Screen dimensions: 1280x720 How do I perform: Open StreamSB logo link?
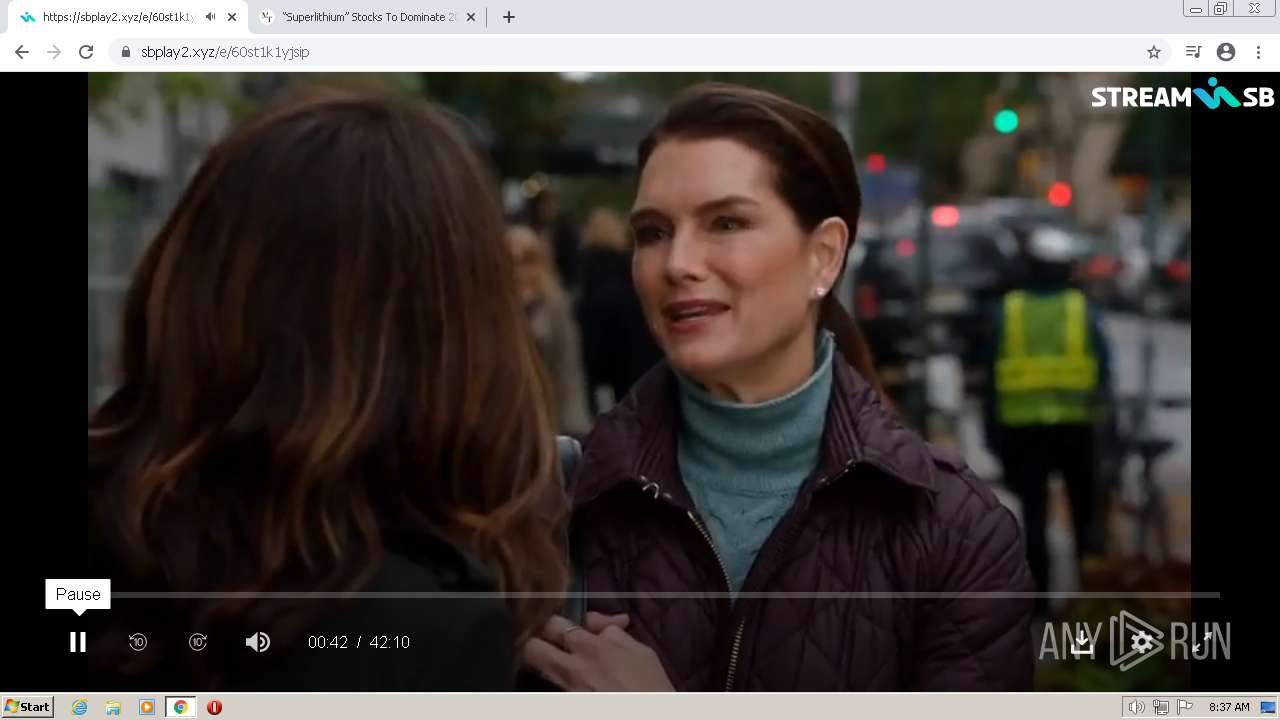point(1182,95)
